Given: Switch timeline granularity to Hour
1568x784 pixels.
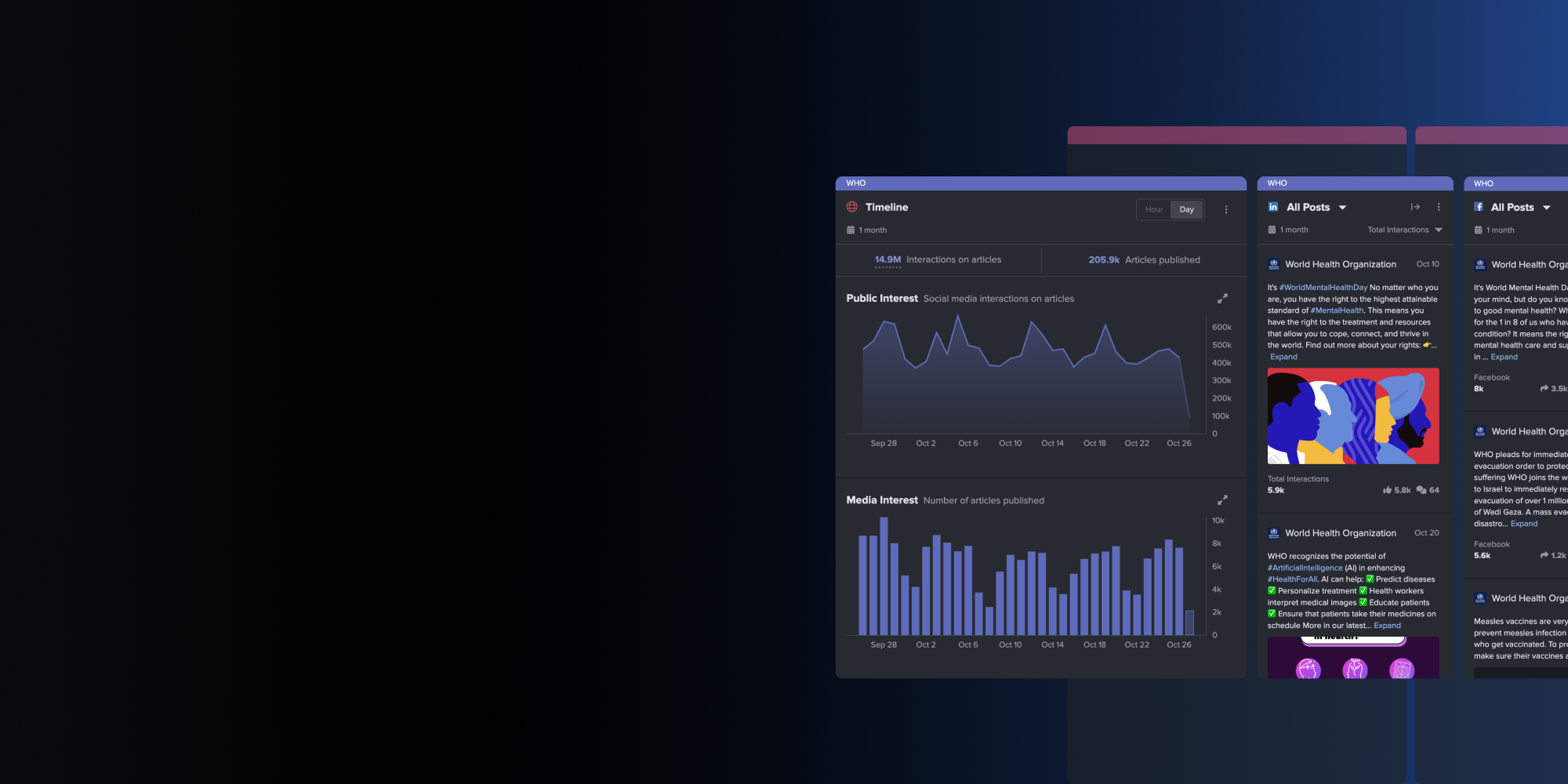Looking at the screenshot, I should [x=1154, y=209].
